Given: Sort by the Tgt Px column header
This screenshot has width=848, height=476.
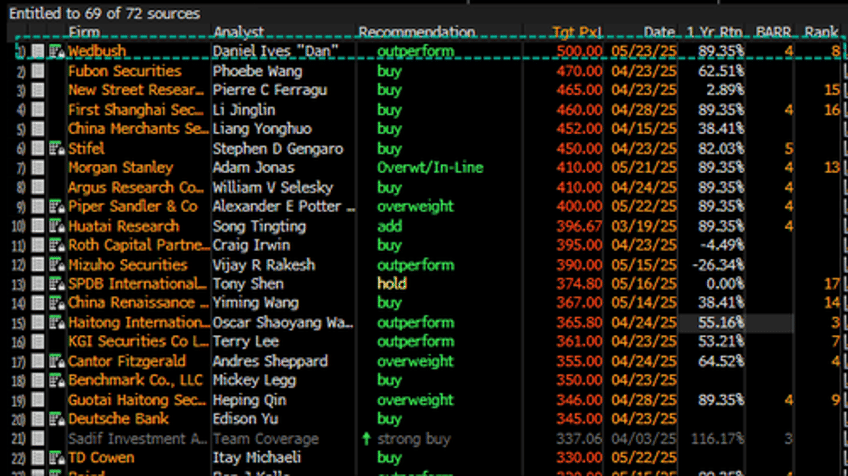Looking at the screenshot, I should (577, 32).
